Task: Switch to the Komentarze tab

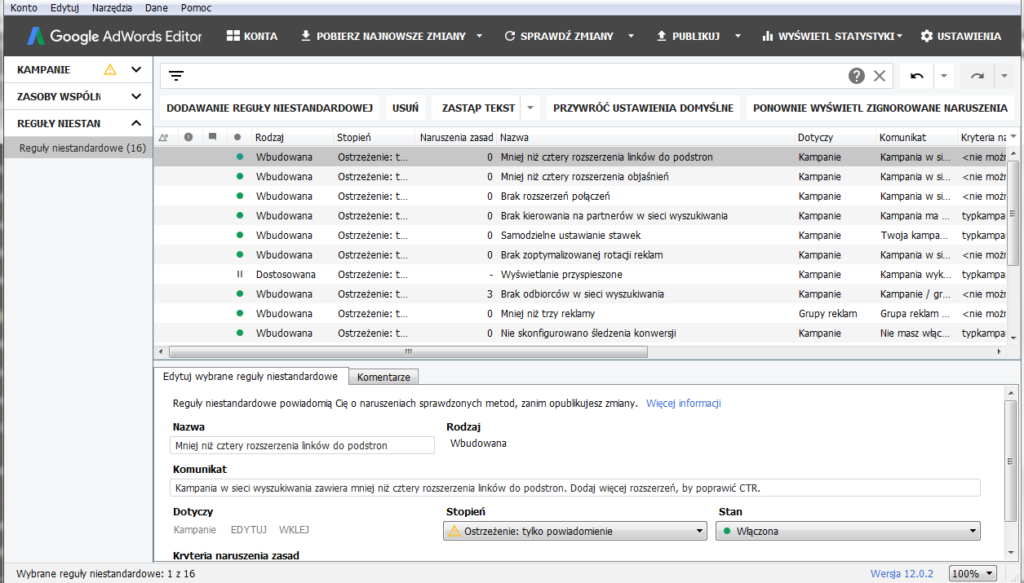Action: click(x=385, y=377)
